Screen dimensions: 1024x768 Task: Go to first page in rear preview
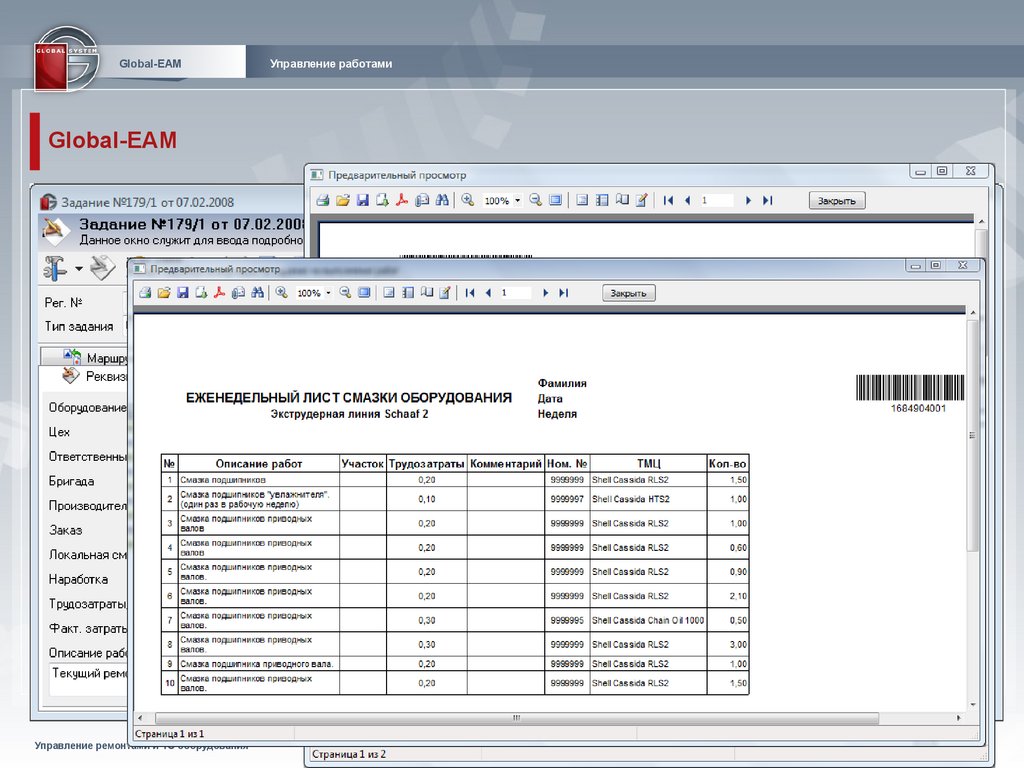pyautogui.click(x=668, y=200)
